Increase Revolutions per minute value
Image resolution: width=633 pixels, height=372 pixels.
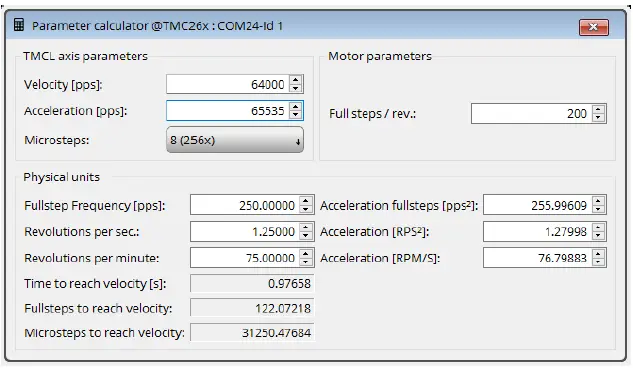coord(306,253)
